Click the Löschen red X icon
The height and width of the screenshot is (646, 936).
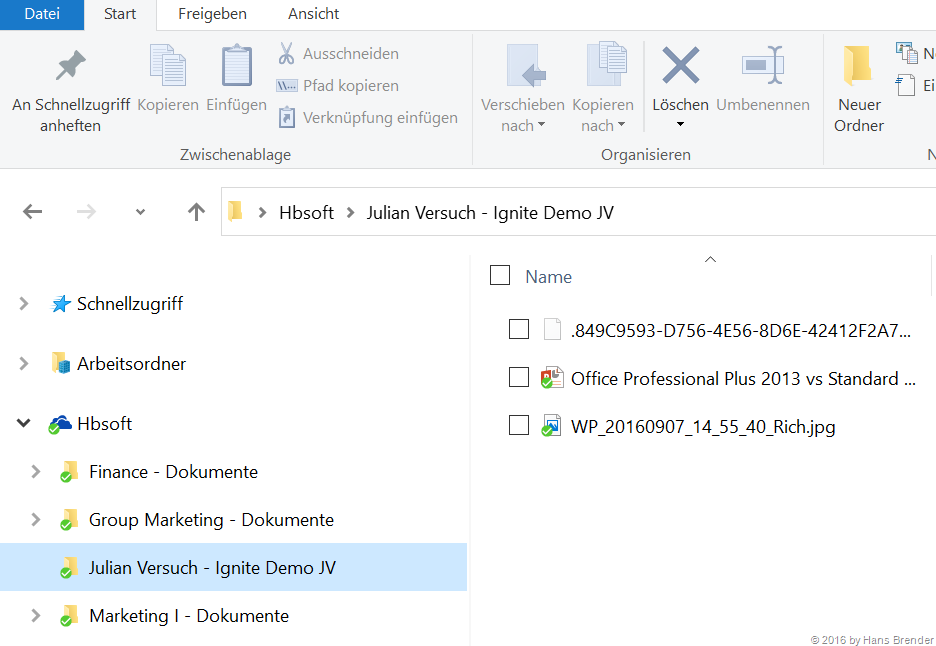(680, 66)
